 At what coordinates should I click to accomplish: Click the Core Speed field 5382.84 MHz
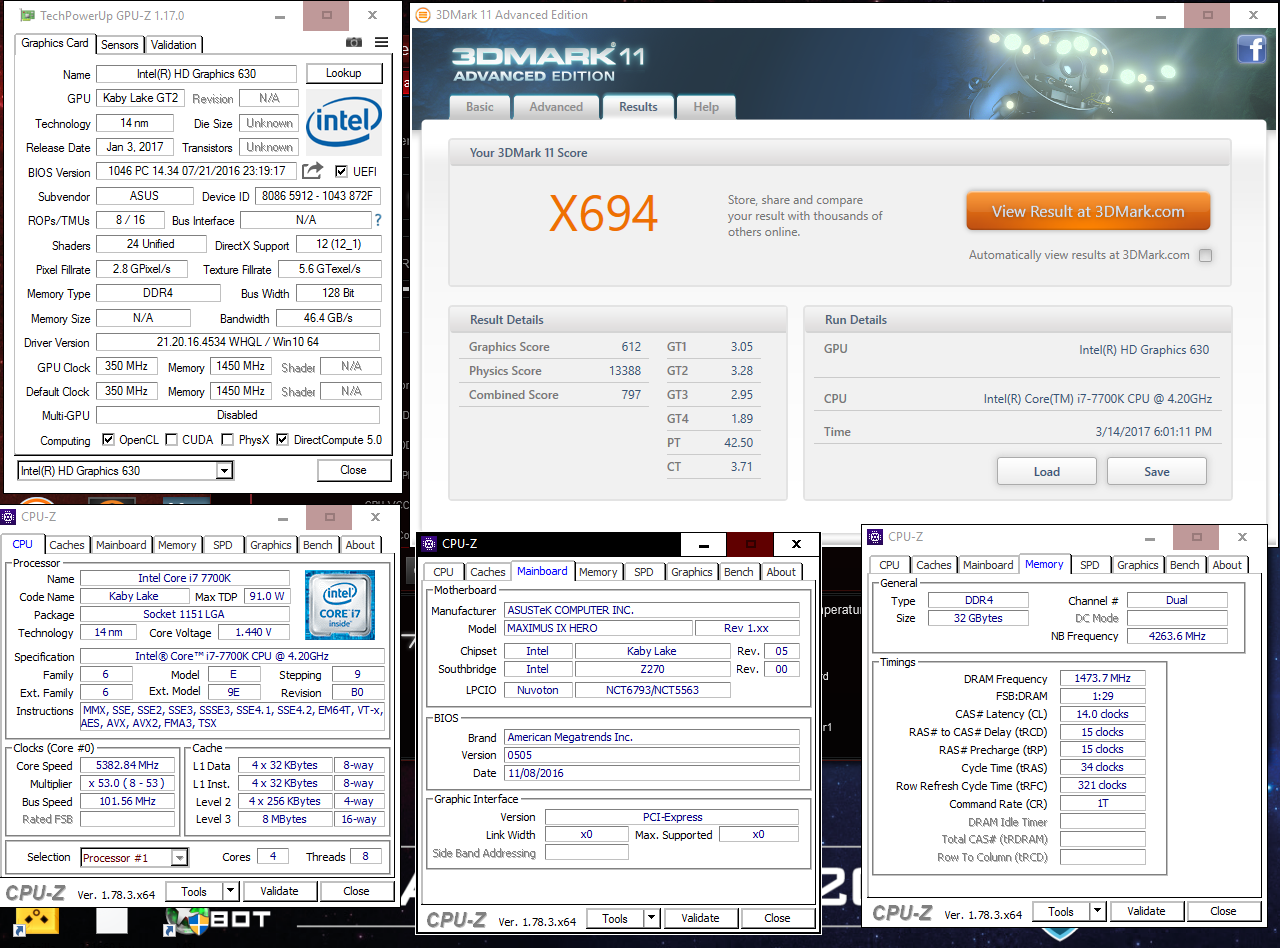click(x=128, y=766)
